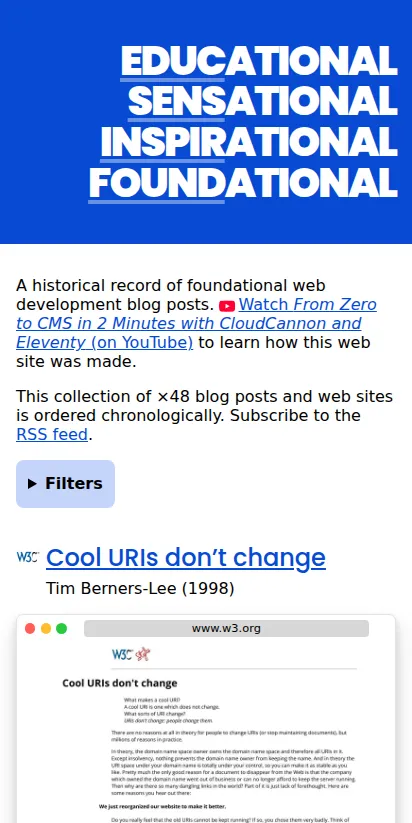The image size is (412, 823).
Task: Click the pink star icon beside the preview W3C logo
Action: (x=143, y=655)
